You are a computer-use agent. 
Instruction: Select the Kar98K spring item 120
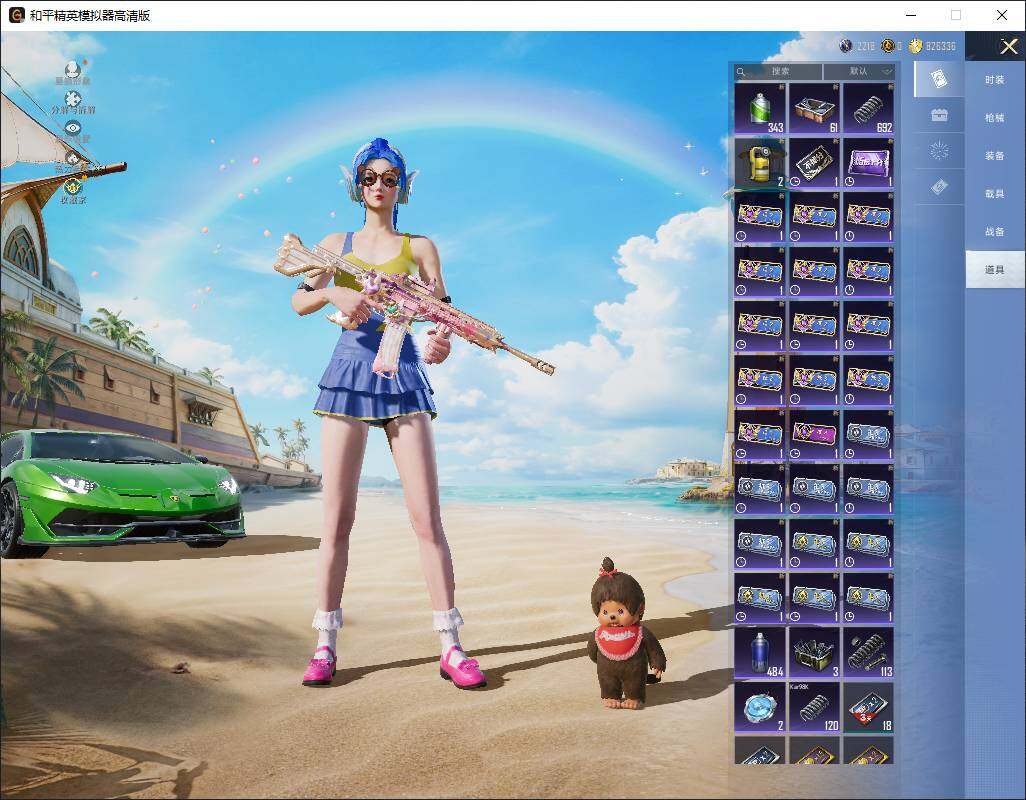[814, 706]
